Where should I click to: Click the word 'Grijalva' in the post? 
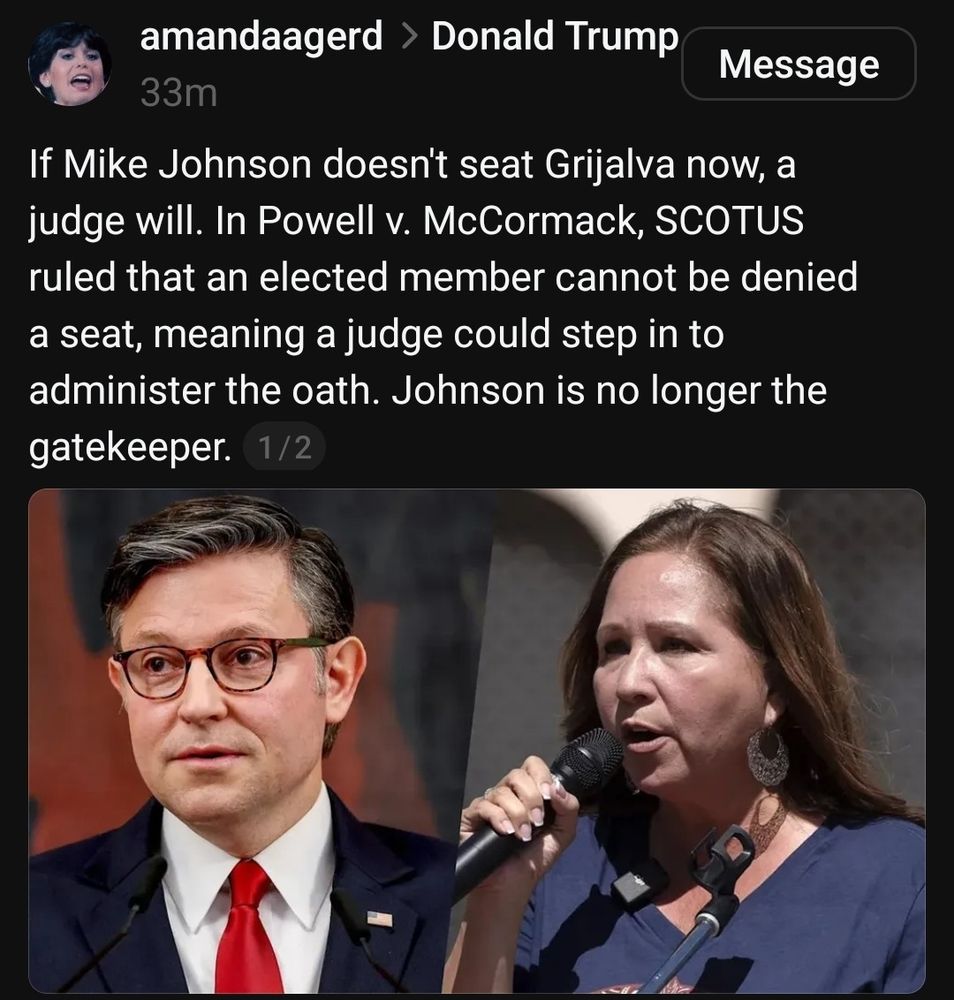(x=609, y=165)
